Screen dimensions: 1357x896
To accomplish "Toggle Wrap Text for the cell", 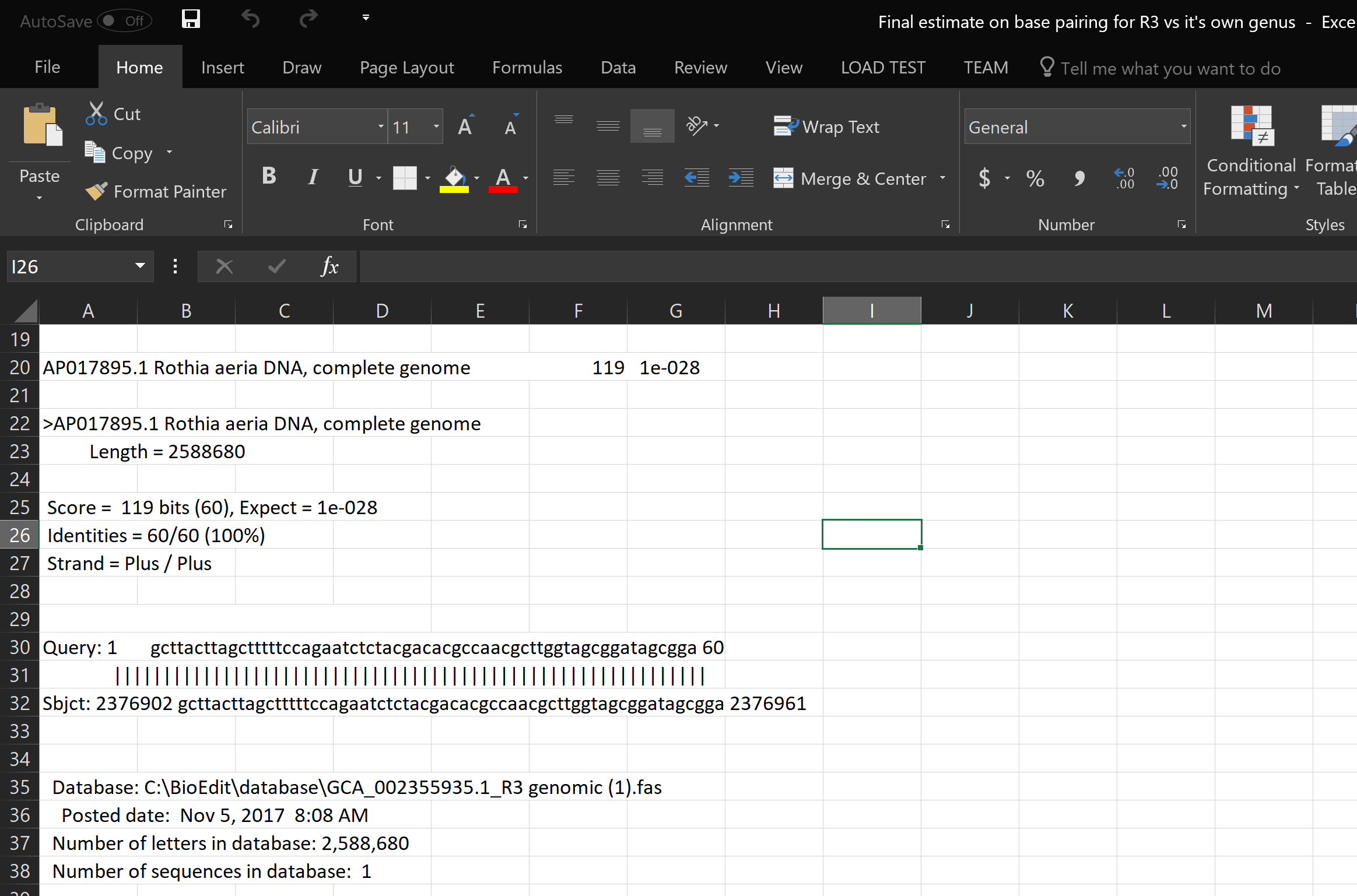I will pos(826,127).
